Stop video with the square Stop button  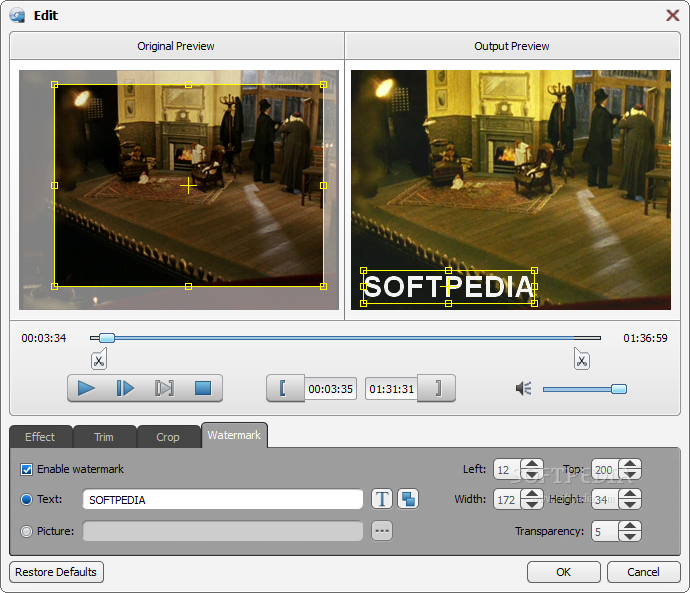(x=203, y=388)
